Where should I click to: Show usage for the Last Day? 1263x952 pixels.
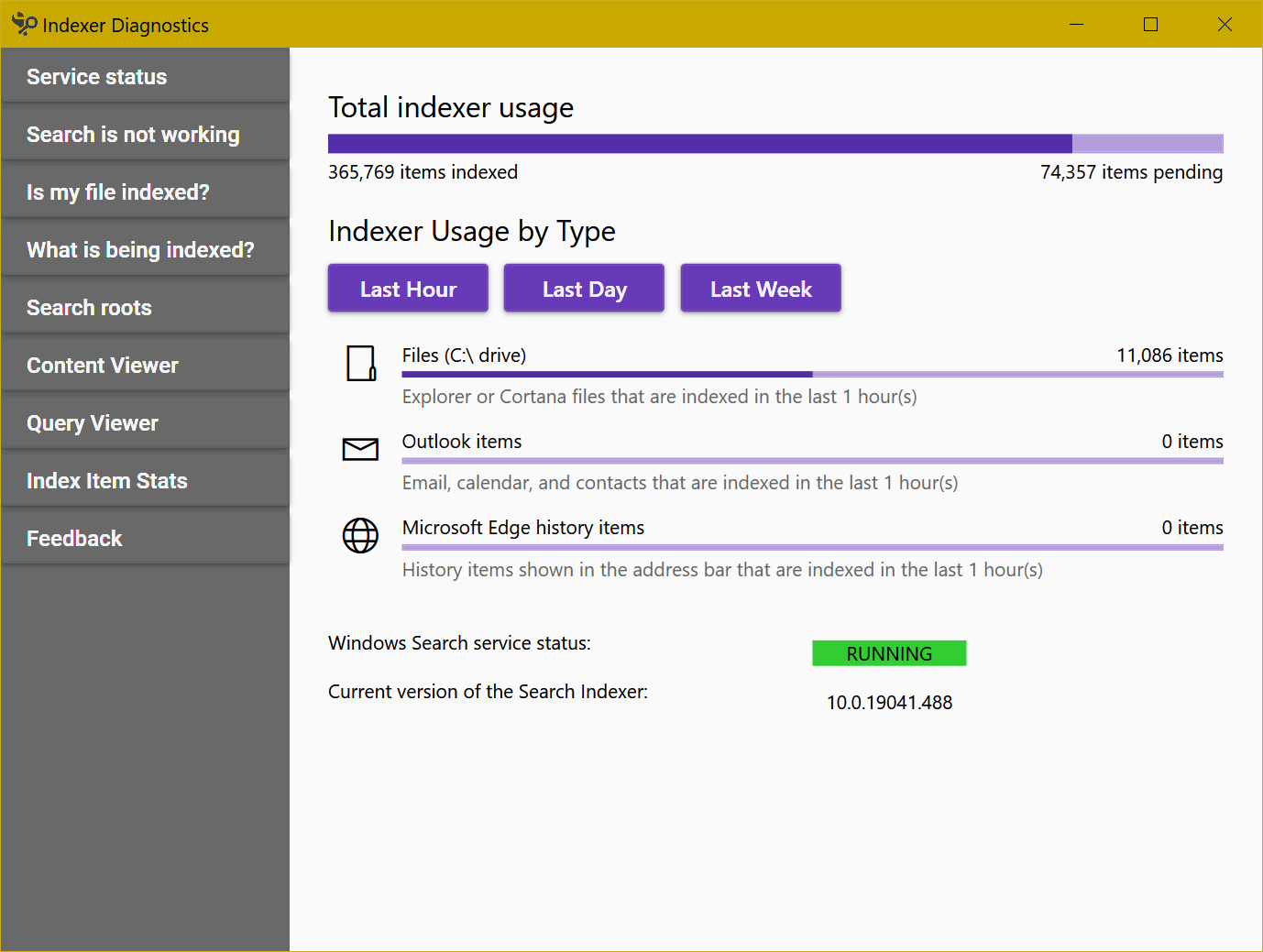[584, 289]
